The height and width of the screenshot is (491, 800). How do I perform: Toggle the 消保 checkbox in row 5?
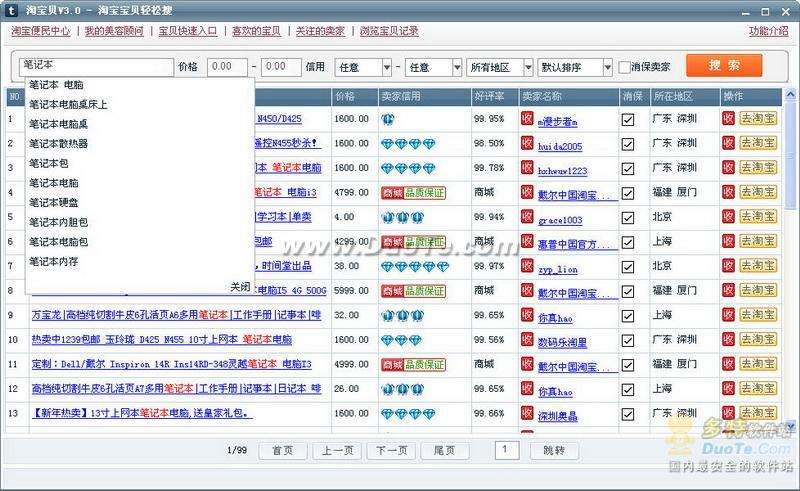click(628, 217)
